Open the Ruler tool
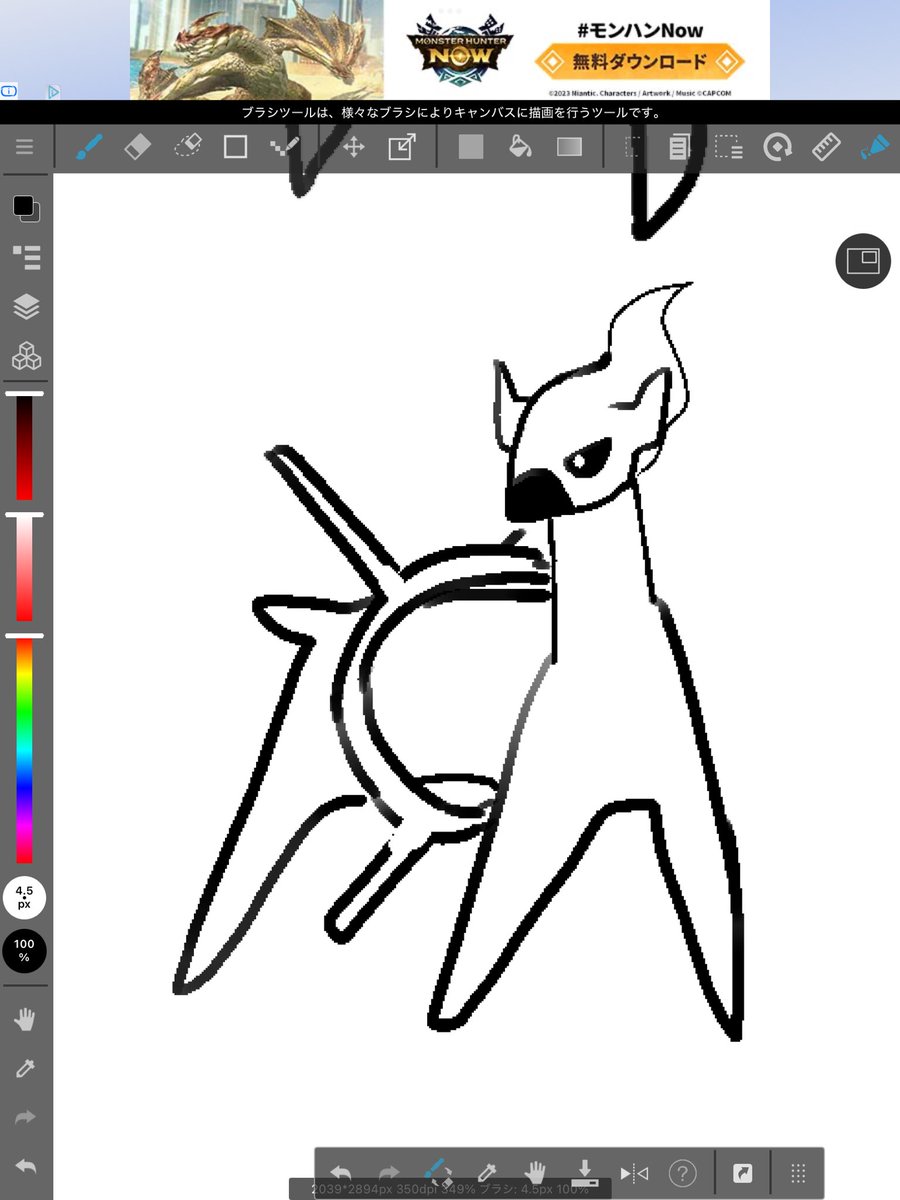 coord(827,148)
